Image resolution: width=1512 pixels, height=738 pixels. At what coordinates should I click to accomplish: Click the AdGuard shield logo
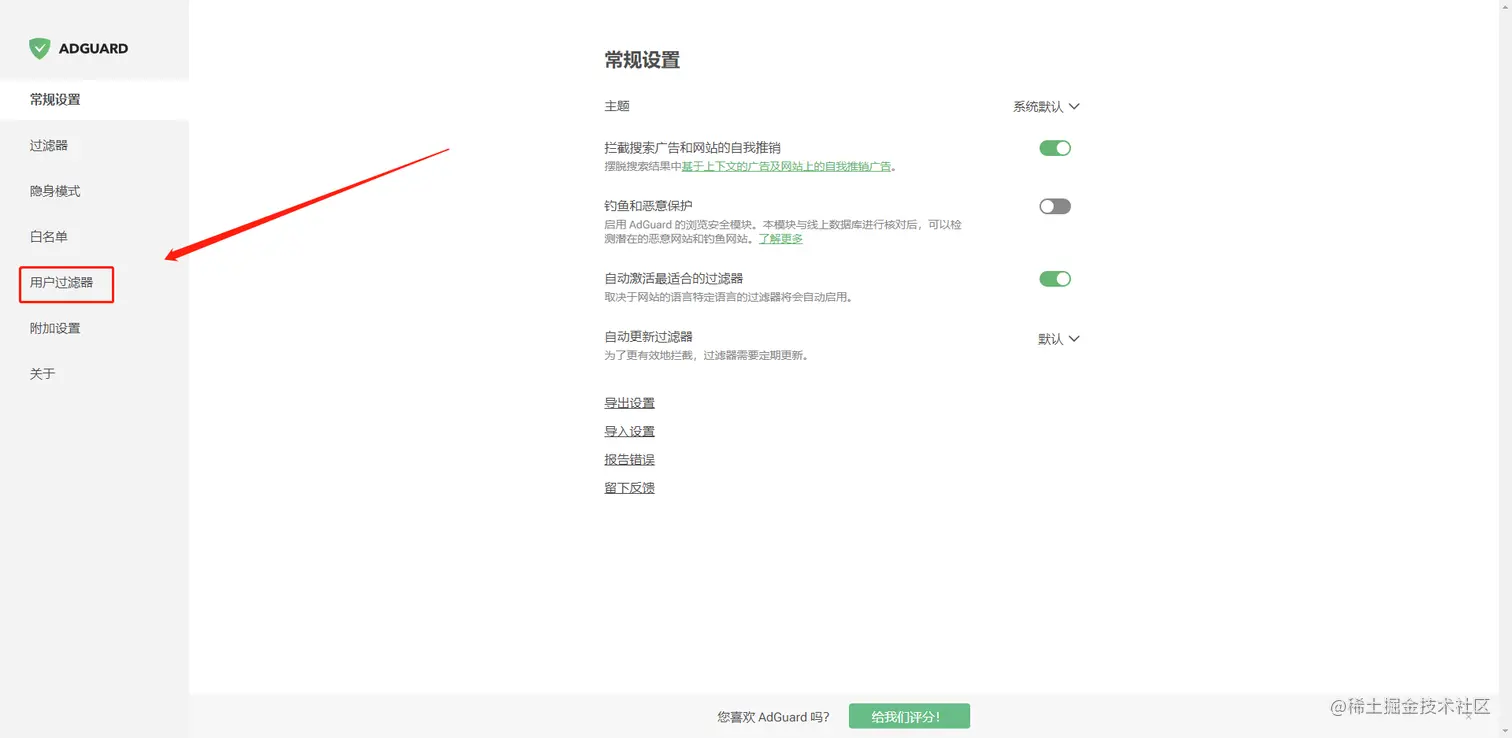[39, 48]
